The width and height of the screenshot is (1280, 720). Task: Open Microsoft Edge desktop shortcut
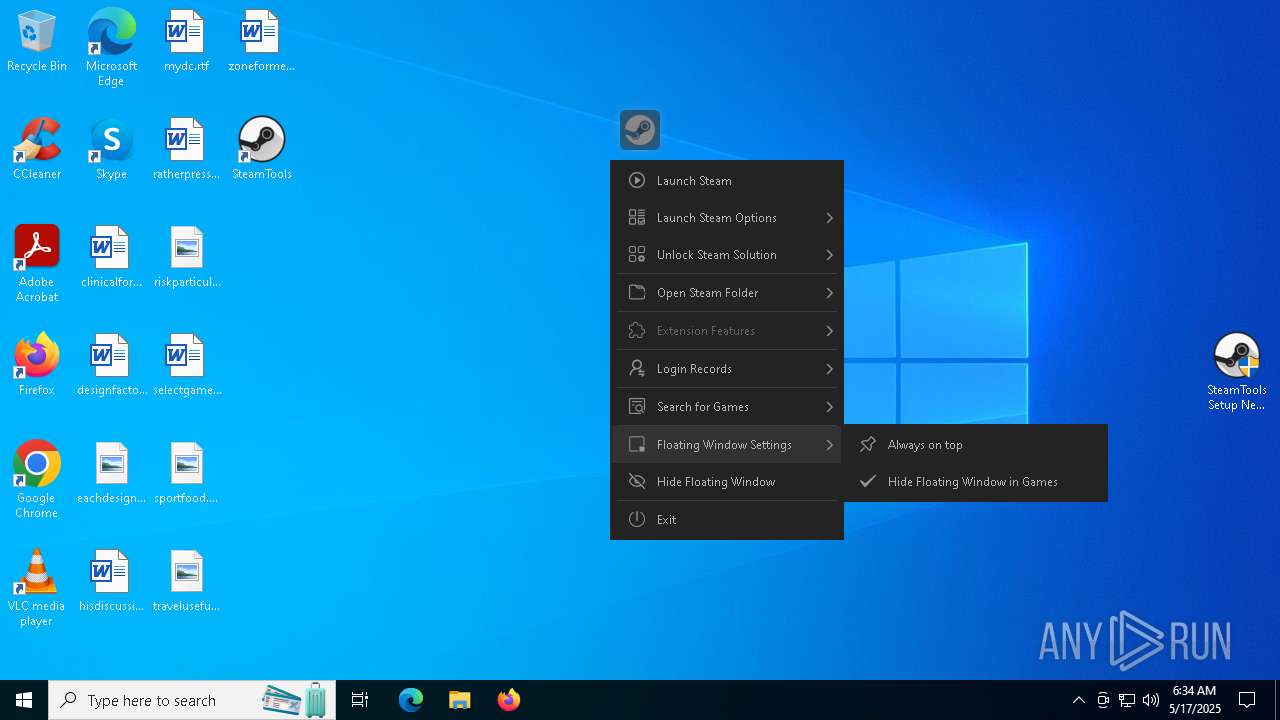(111, 47)
